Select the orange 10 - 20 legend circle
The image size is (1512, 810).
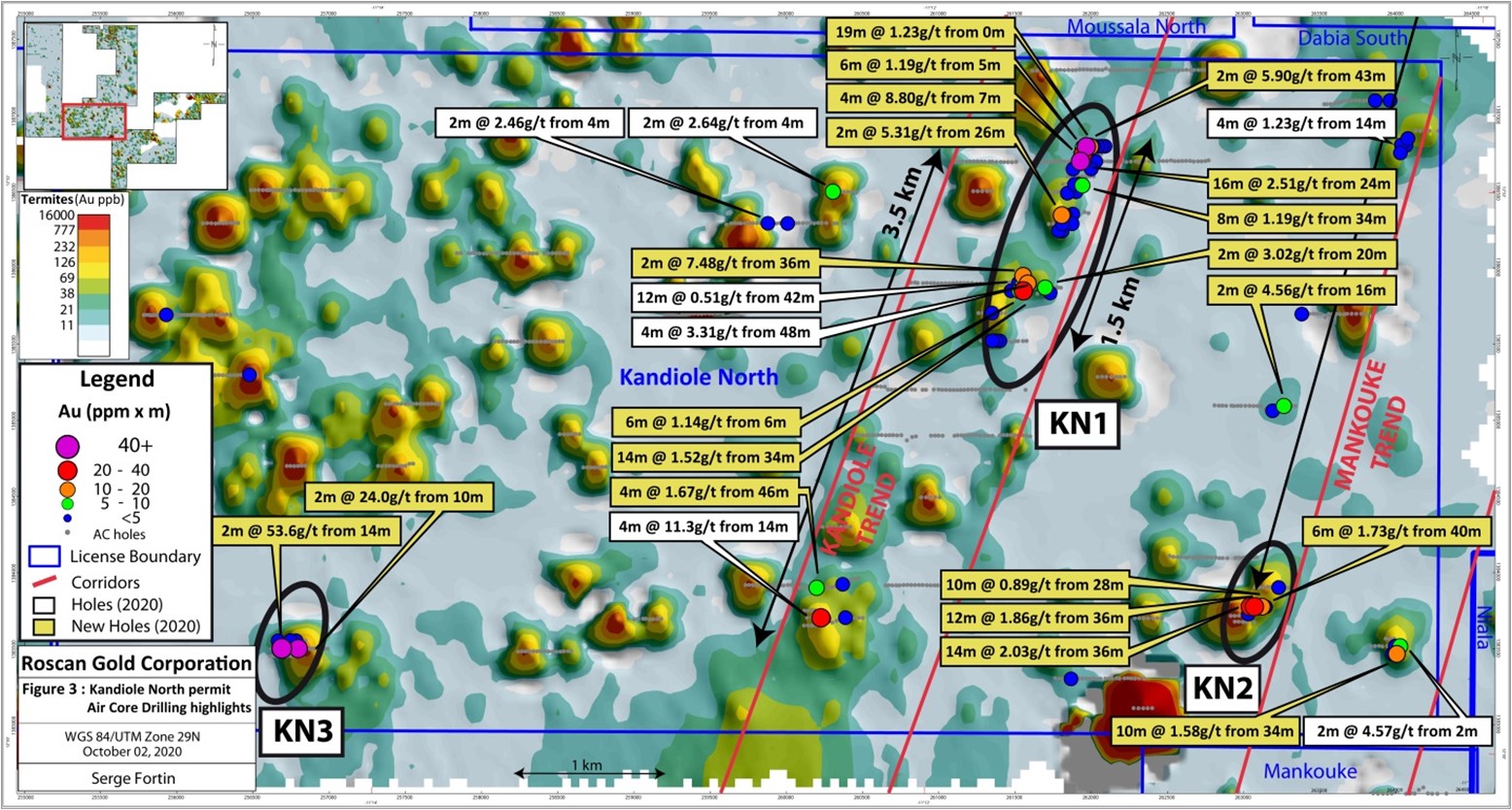pyautogui.click(x=67, y=489)
